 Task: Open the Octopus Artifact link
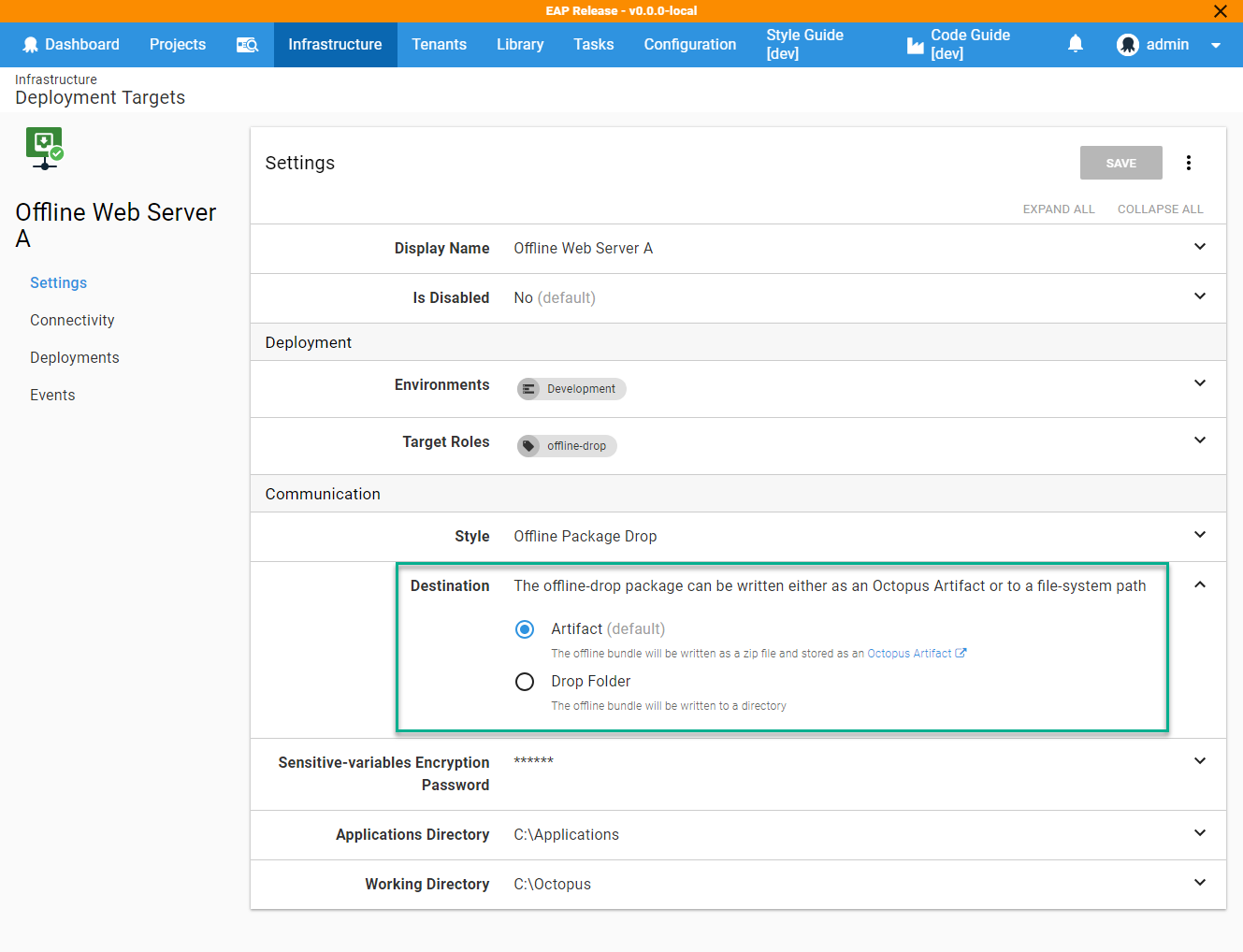(x=917, y=654)
